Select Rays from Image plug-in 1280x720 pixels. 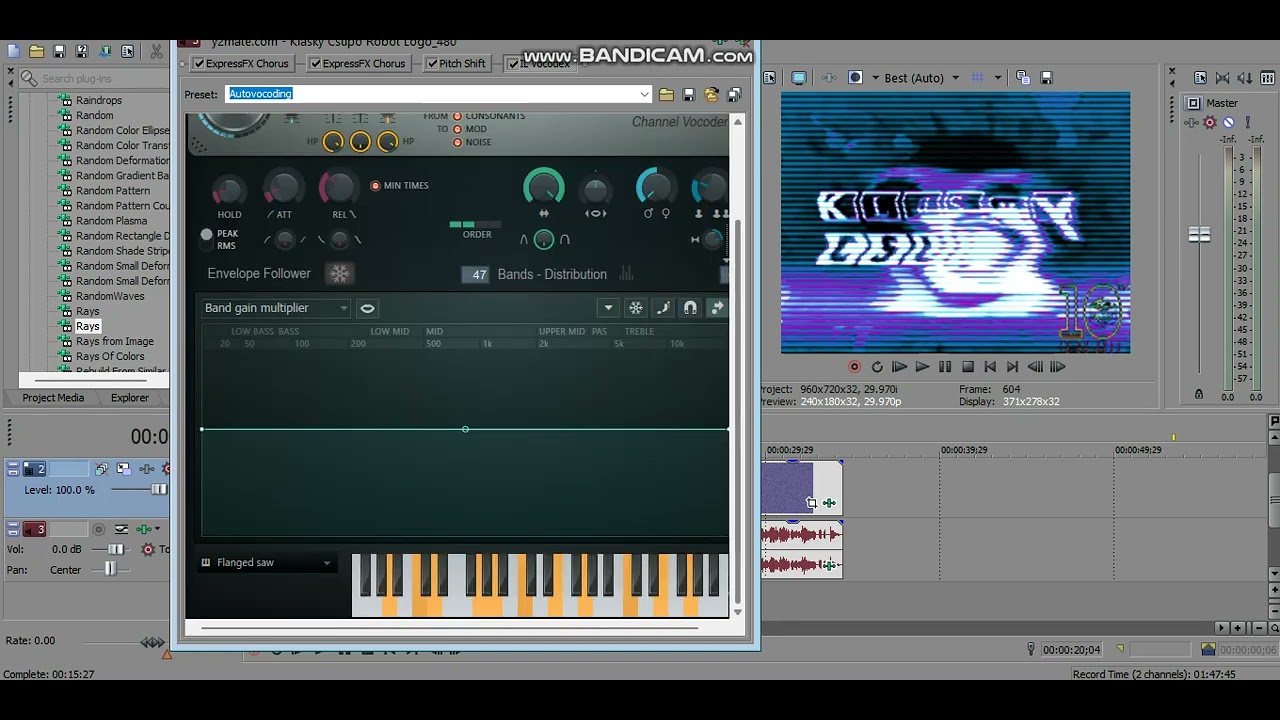[115, 341]
